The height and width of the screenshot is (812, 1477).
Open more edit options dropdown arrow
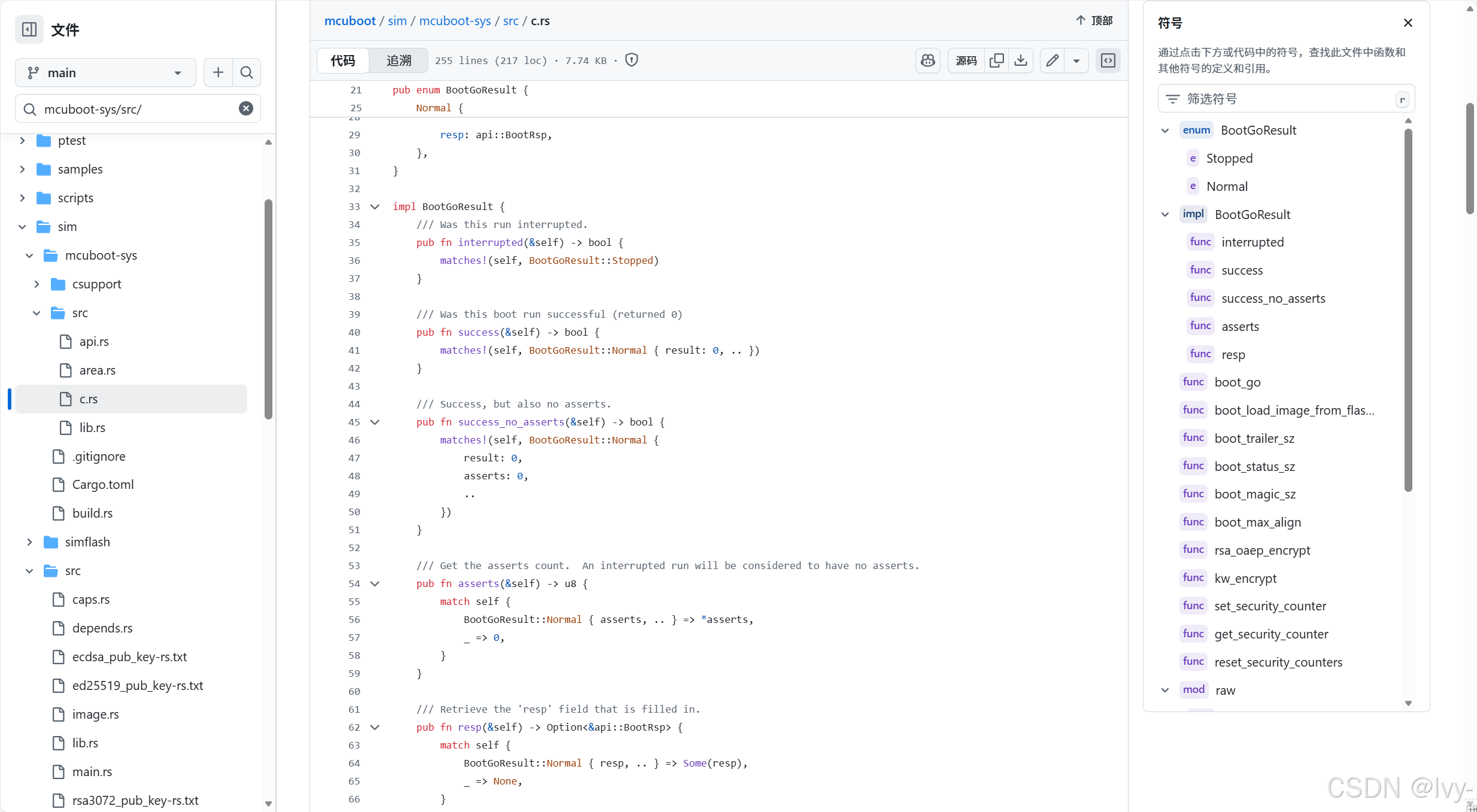(1076, 60)
